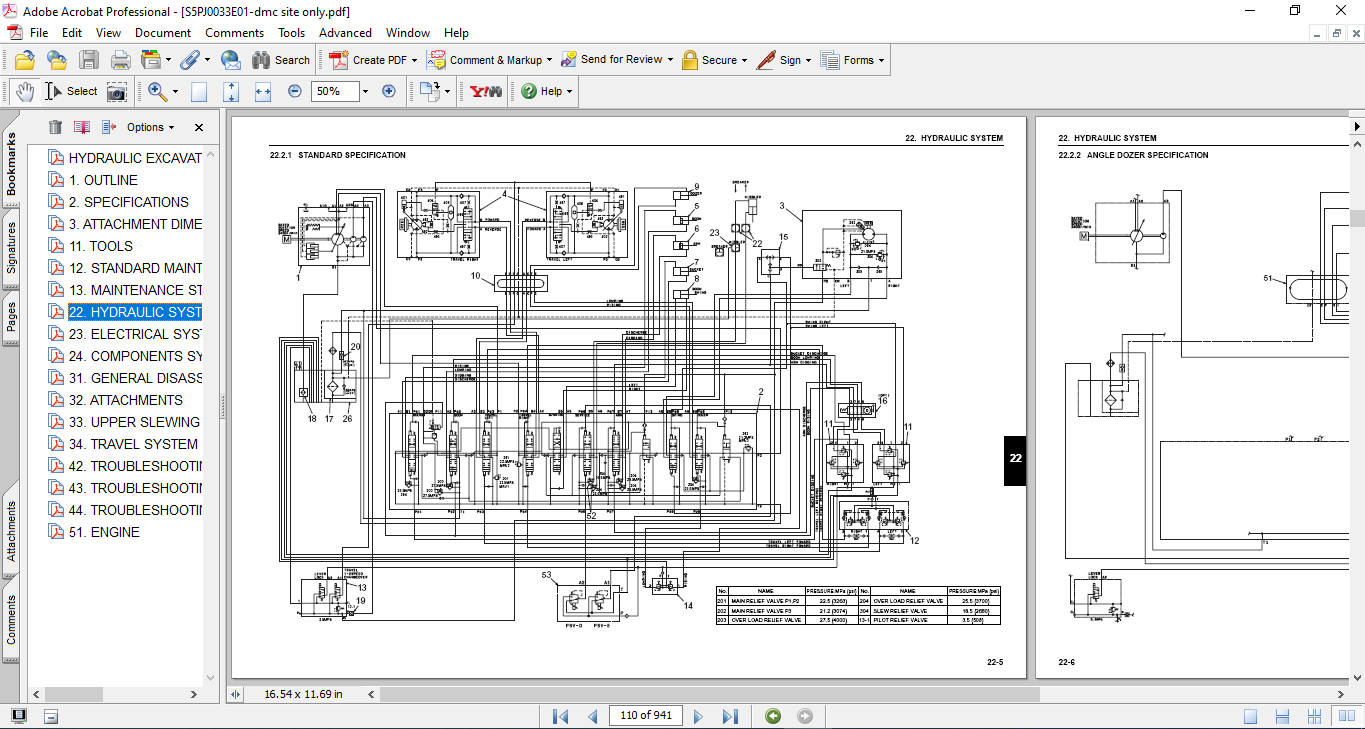Screen dimensions: 1365x729
Task: Click the Snapshot camera tool
Action: 117,91
